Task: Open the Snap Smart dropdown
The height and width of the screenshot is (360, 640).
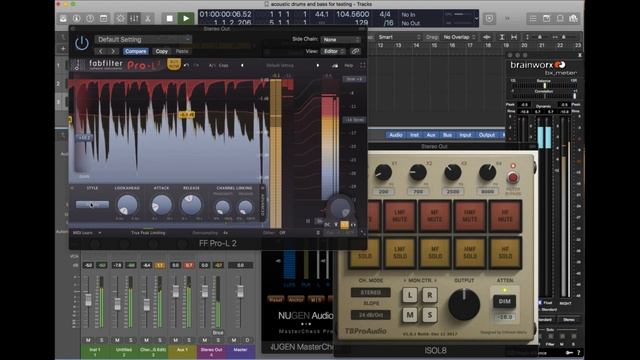Action: (x=398, y=37)
